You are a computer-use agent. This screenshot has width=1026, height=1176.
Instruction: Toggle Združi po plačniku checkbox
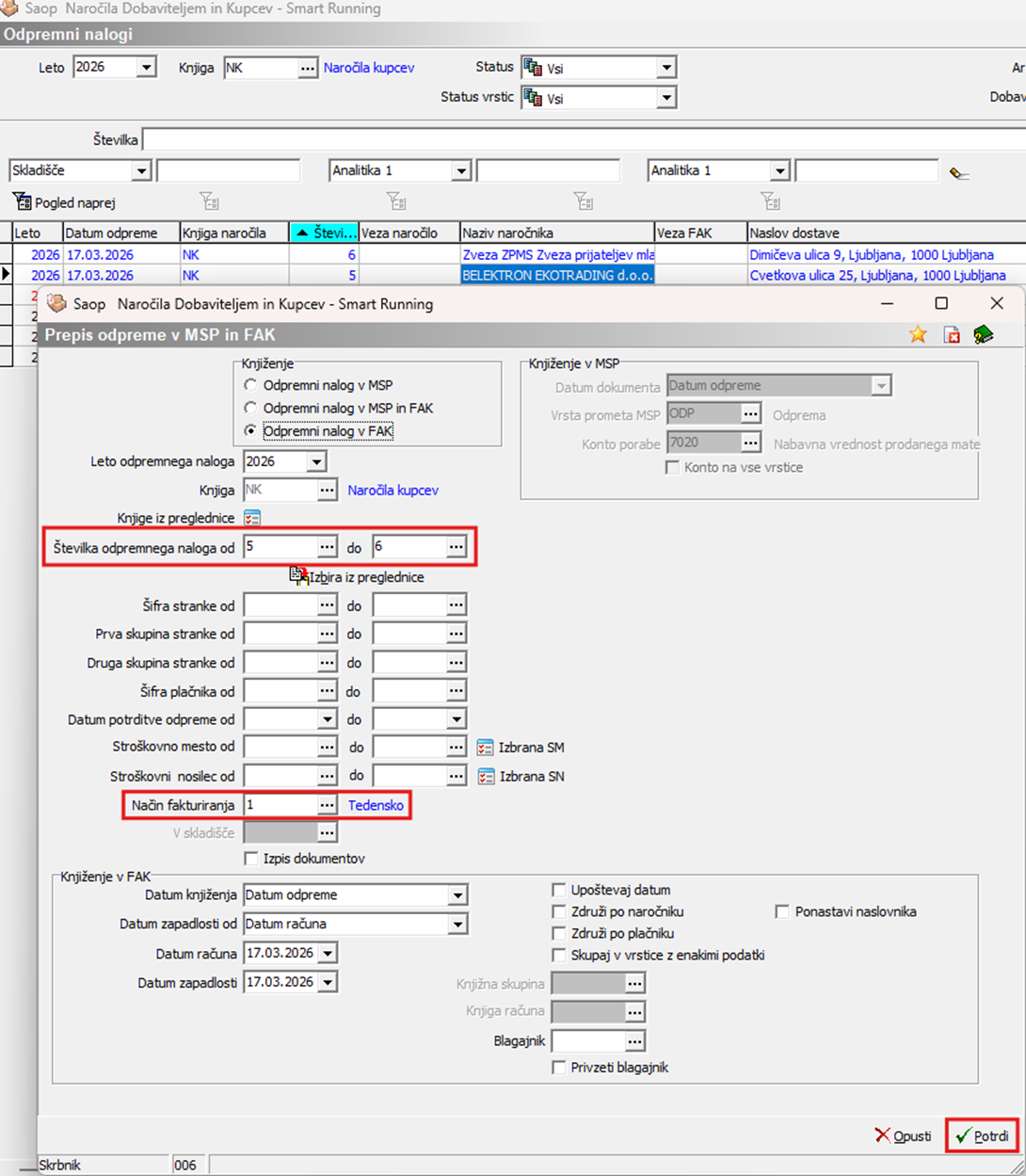pos(559,933)
